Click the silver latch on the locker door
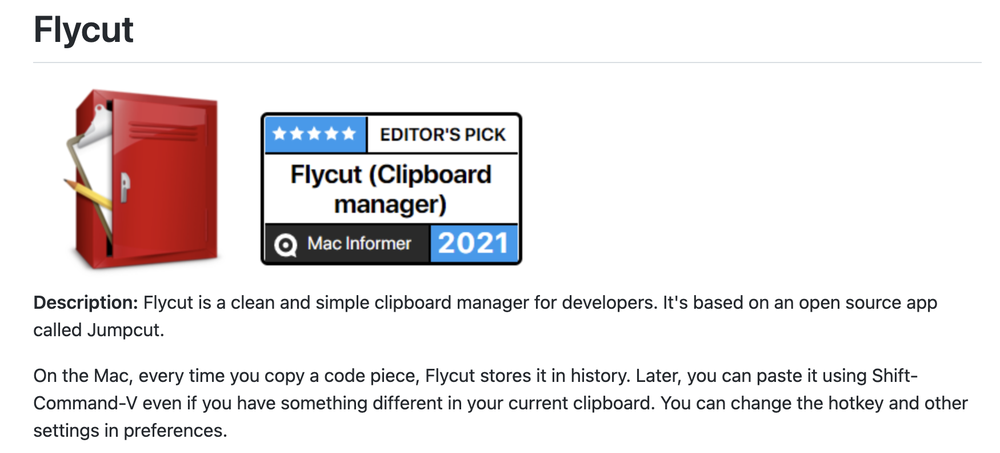This screenshot has width=1000, height=453. click(125, 187)
